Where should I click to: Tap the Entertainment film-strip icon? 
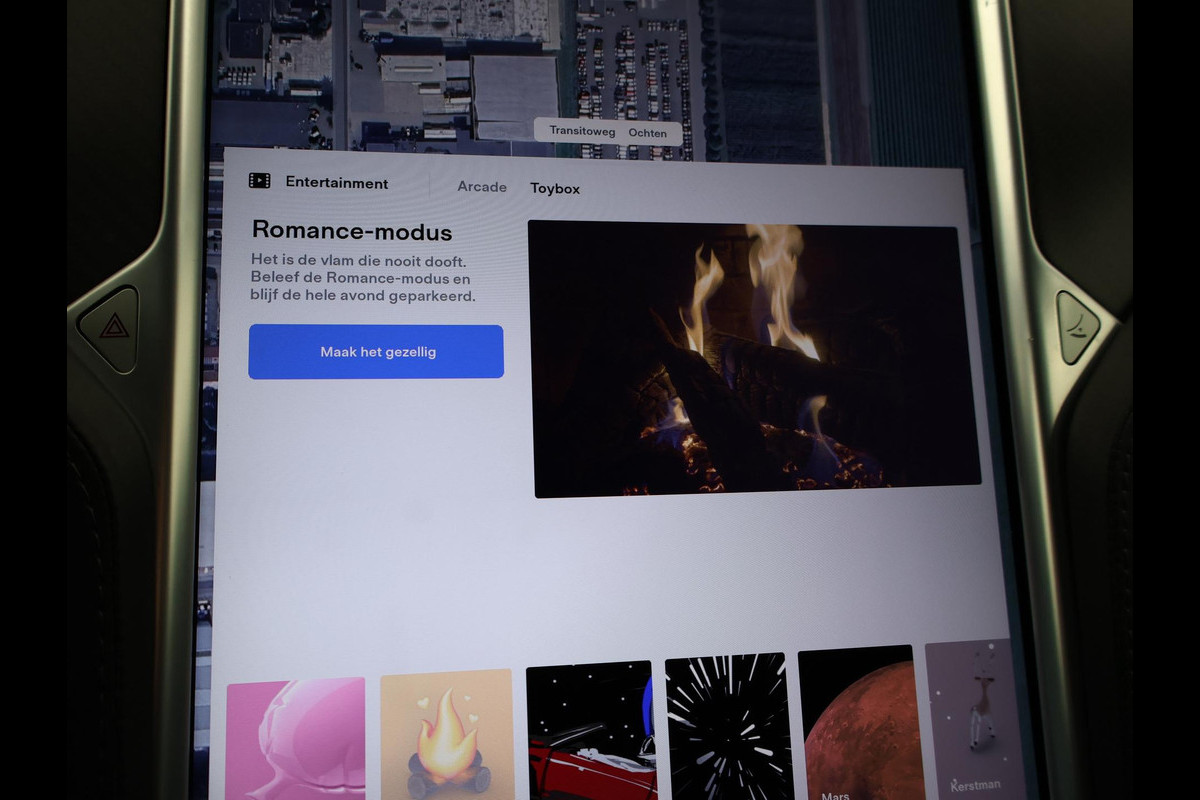[259, 181]
